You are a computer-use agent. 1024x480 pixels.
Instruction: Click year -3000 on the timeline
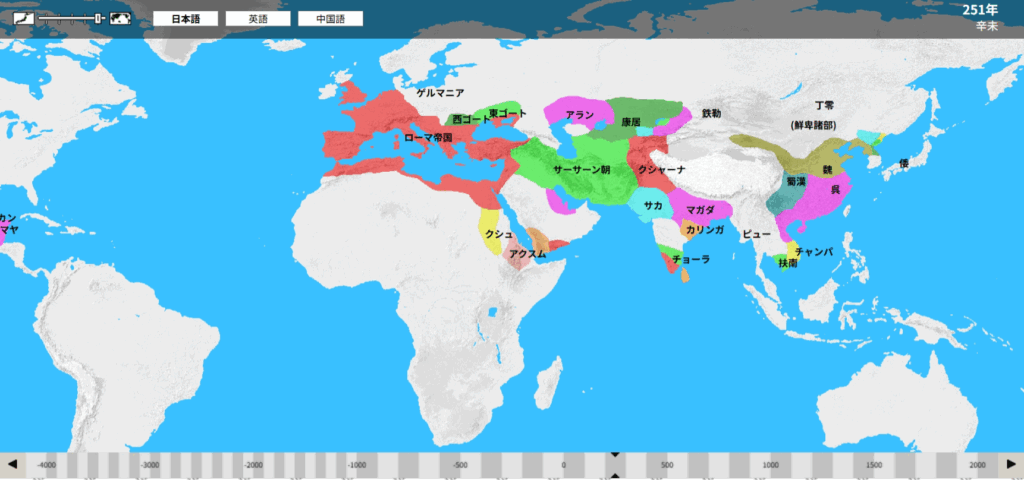point(150,465)
